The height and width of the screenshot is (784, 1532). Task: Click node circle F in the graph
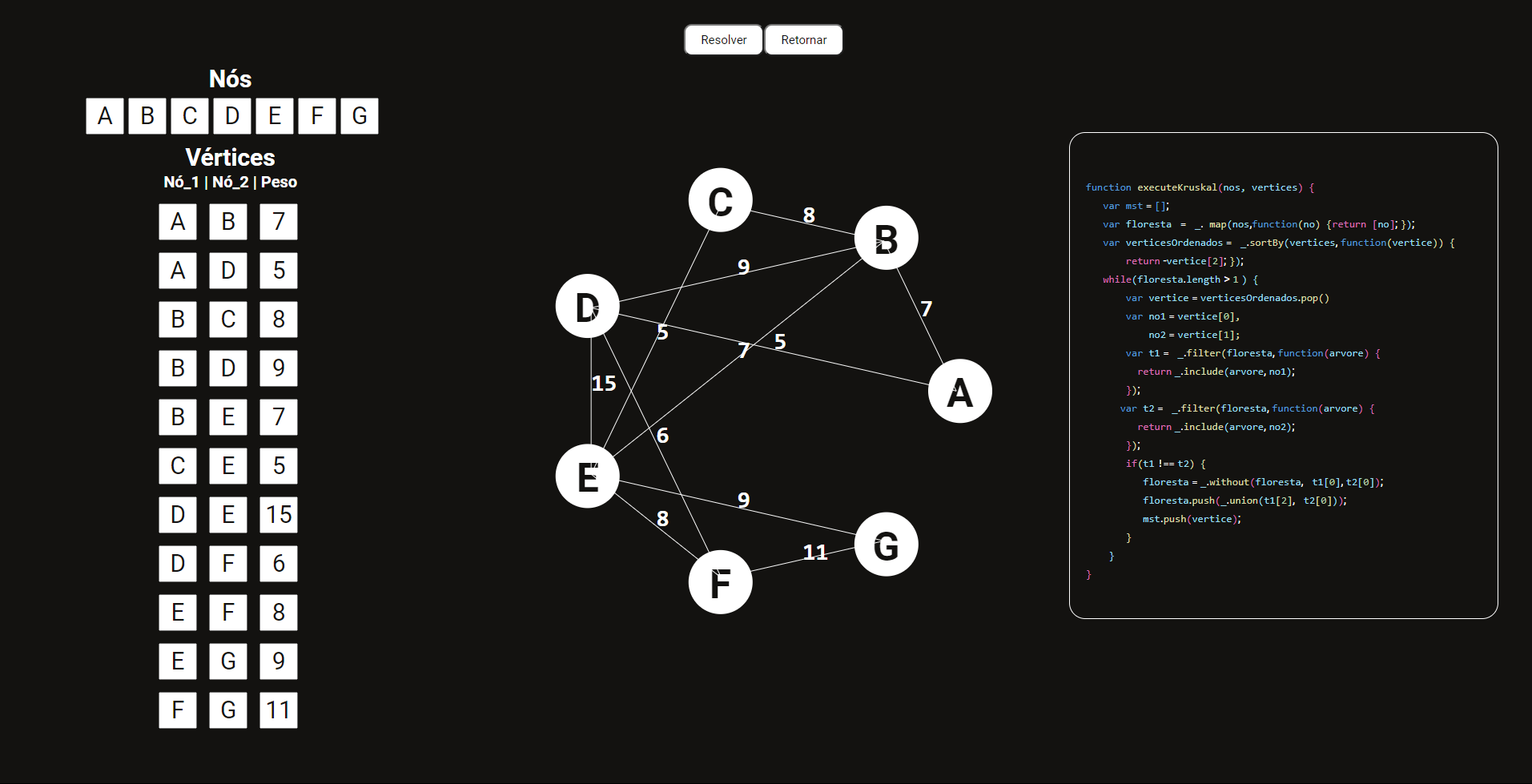pyautogui.click(x=720, y=582)
